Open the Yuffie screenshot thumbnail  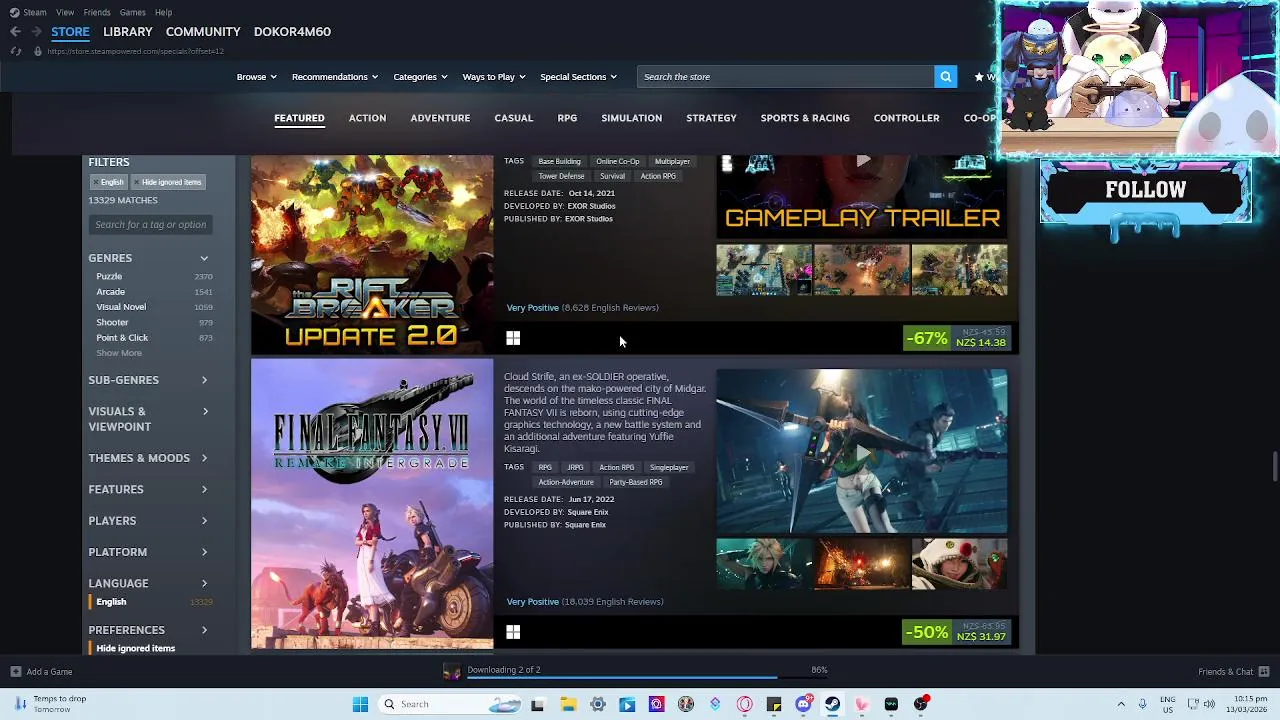959,564
